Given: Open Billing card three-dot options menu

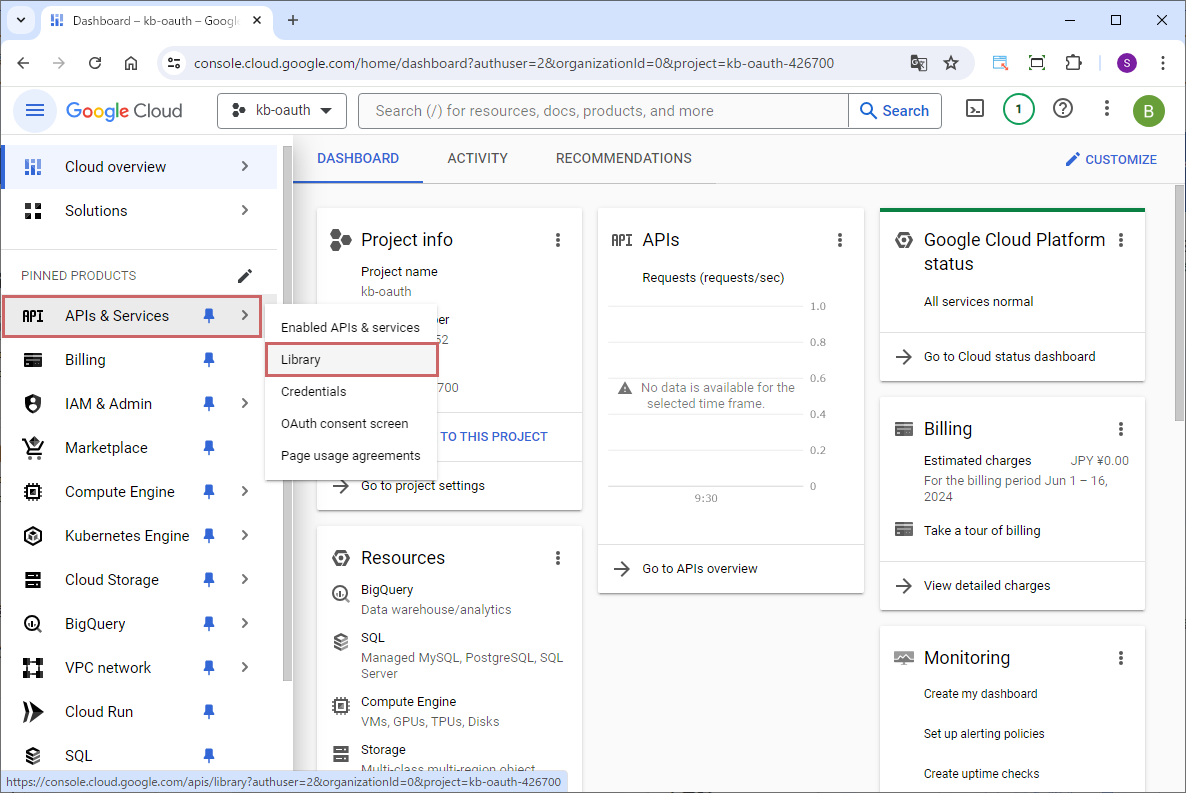Looking at the screenshot, I should [1121, 429].
